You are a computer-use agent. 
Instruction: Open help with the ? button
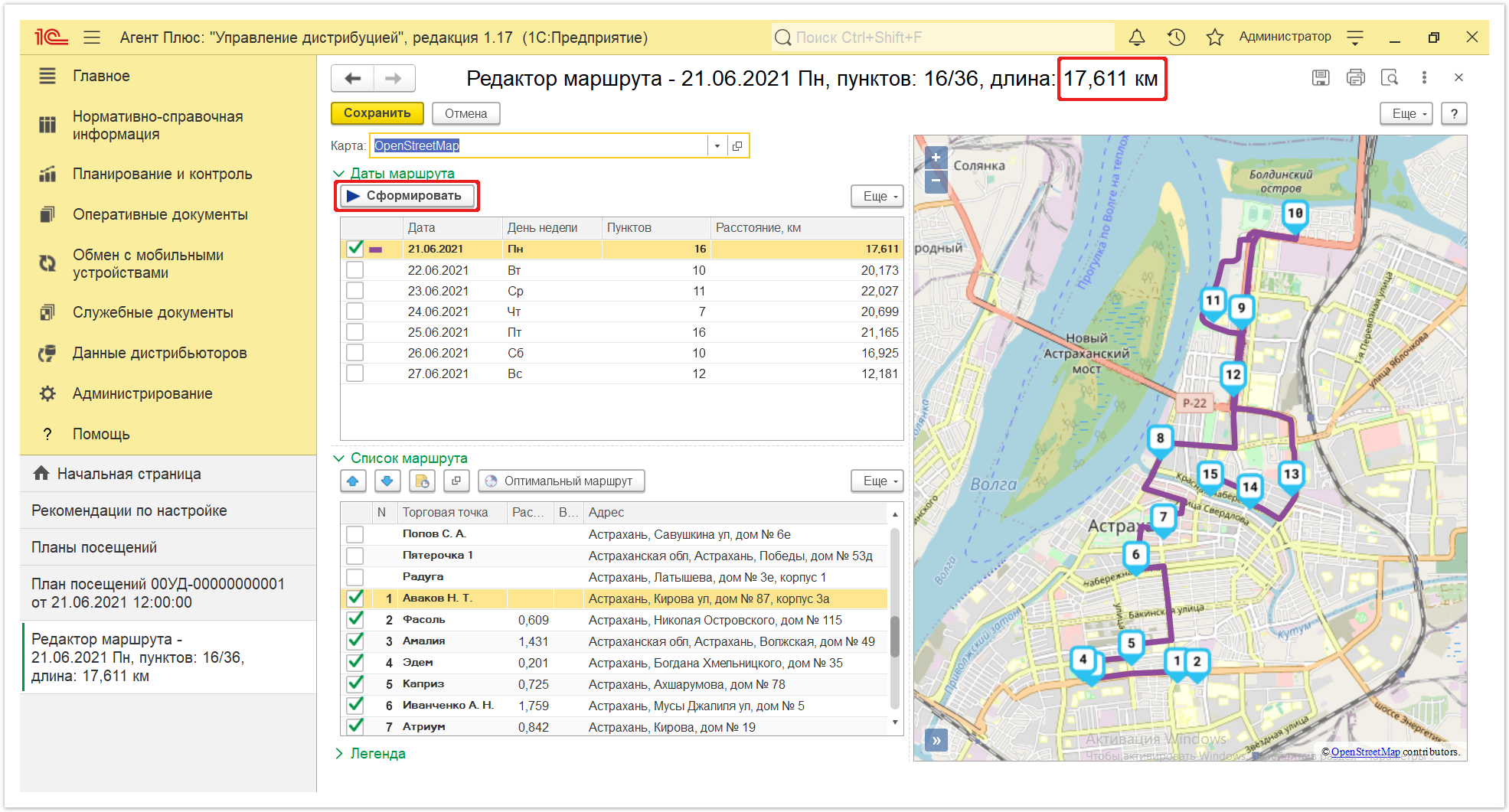1454,113
